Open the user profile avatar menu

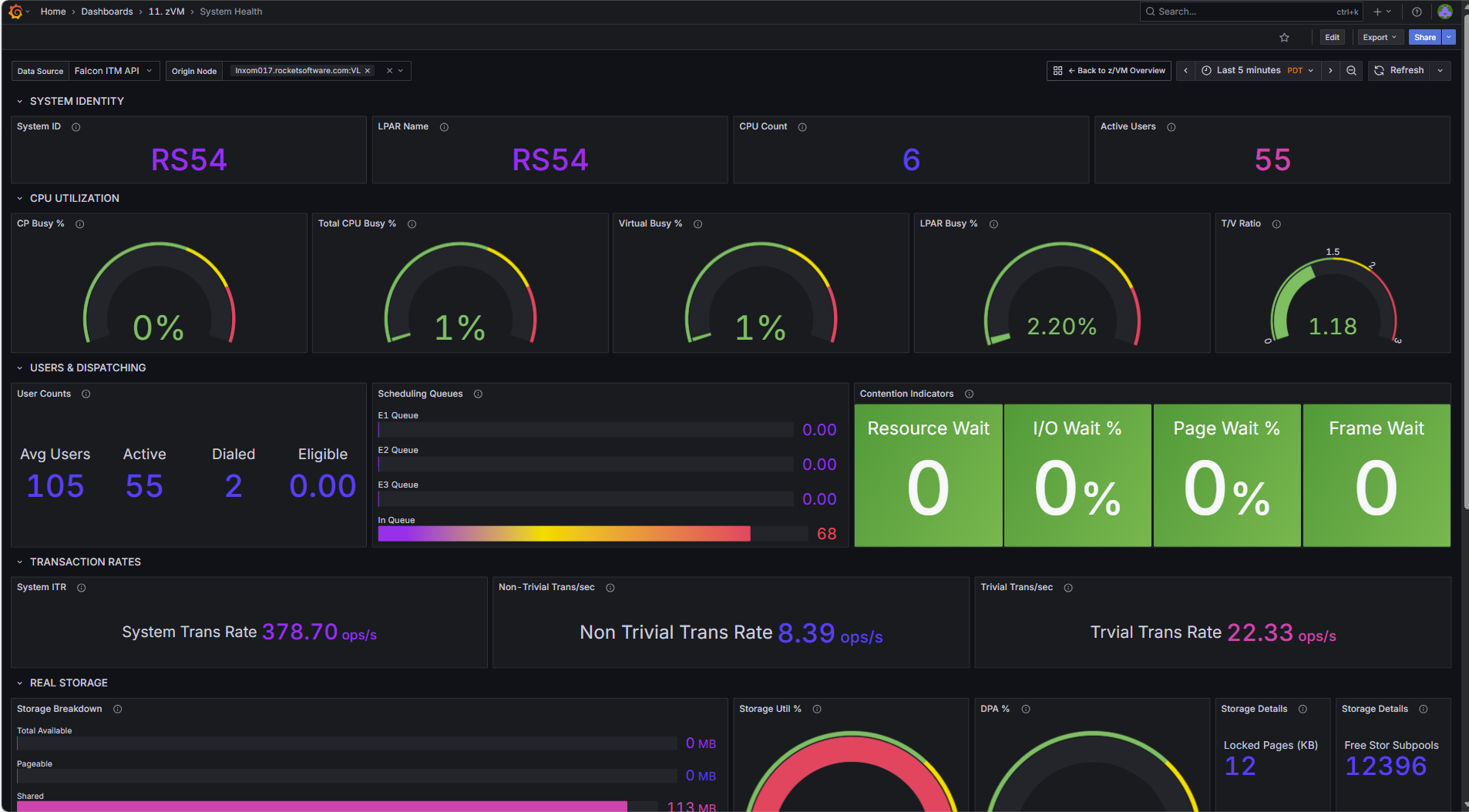click(1445, 12)
